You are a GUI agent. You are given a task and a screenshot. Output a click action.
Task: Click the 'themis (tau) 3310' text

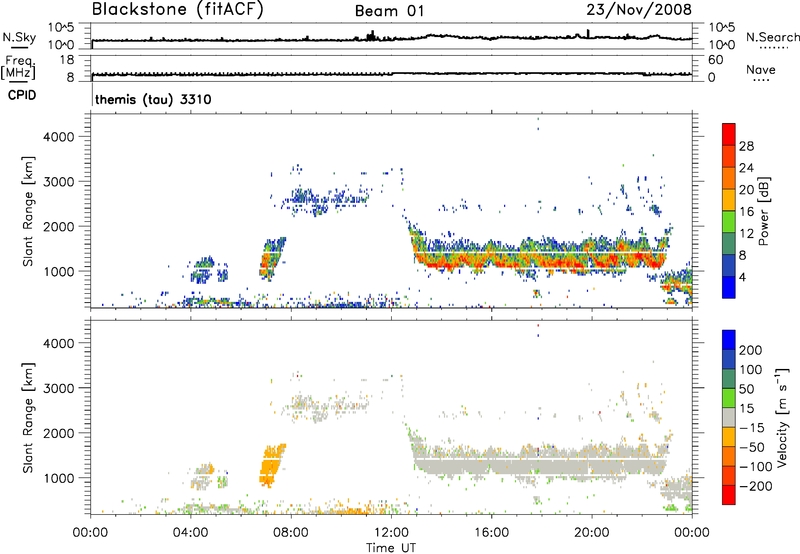[153, 99]
